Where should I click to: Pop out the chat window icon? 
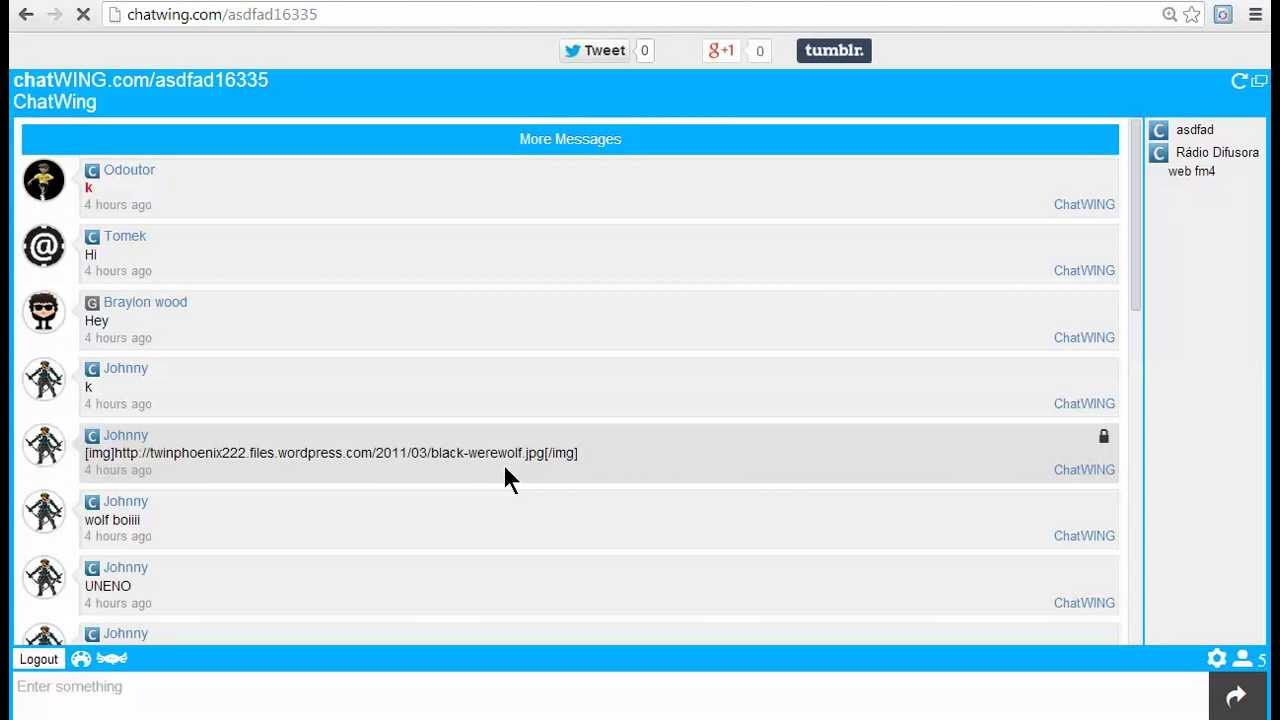click(1259, 81)
